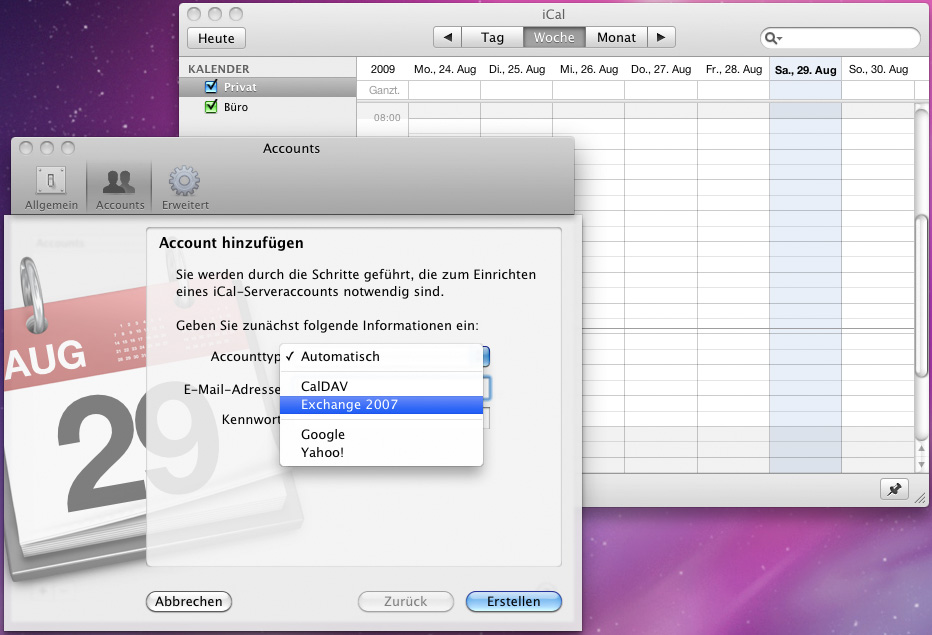Choose Google account type
This screenshot has height=635, width=932.
[381, 435]
